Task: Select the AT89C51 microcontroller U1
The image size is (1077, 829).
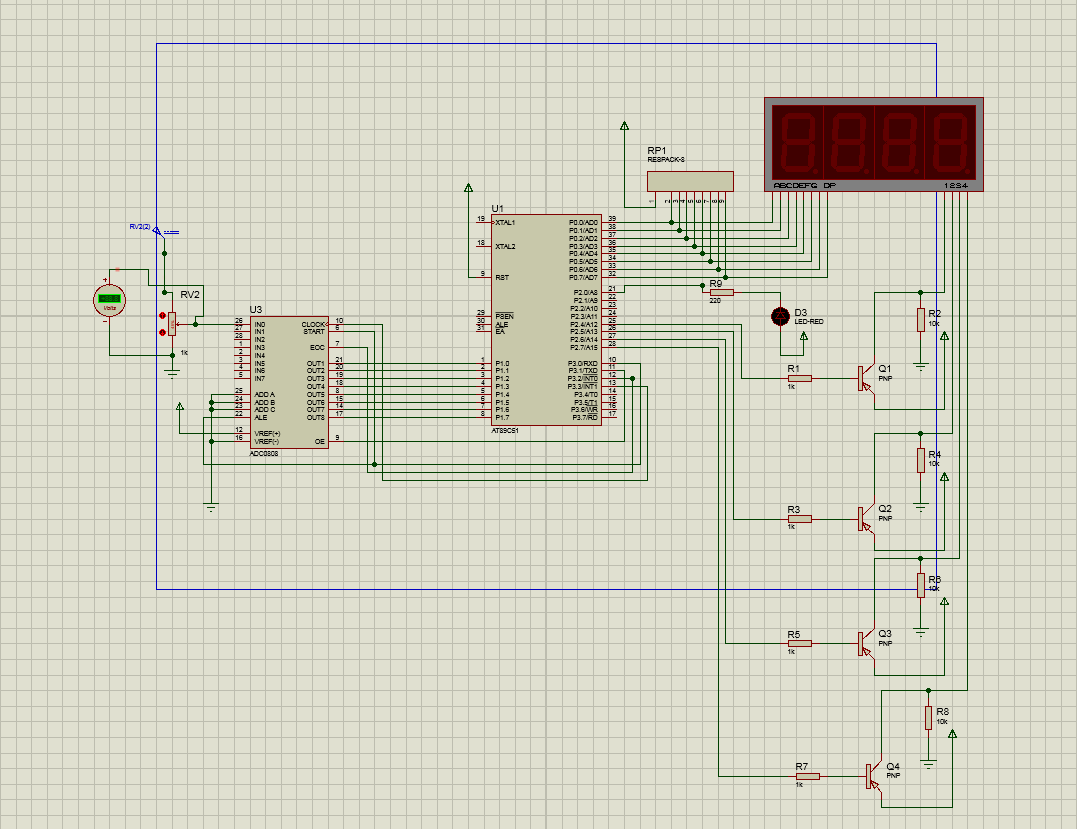Action: coord(546,319)
